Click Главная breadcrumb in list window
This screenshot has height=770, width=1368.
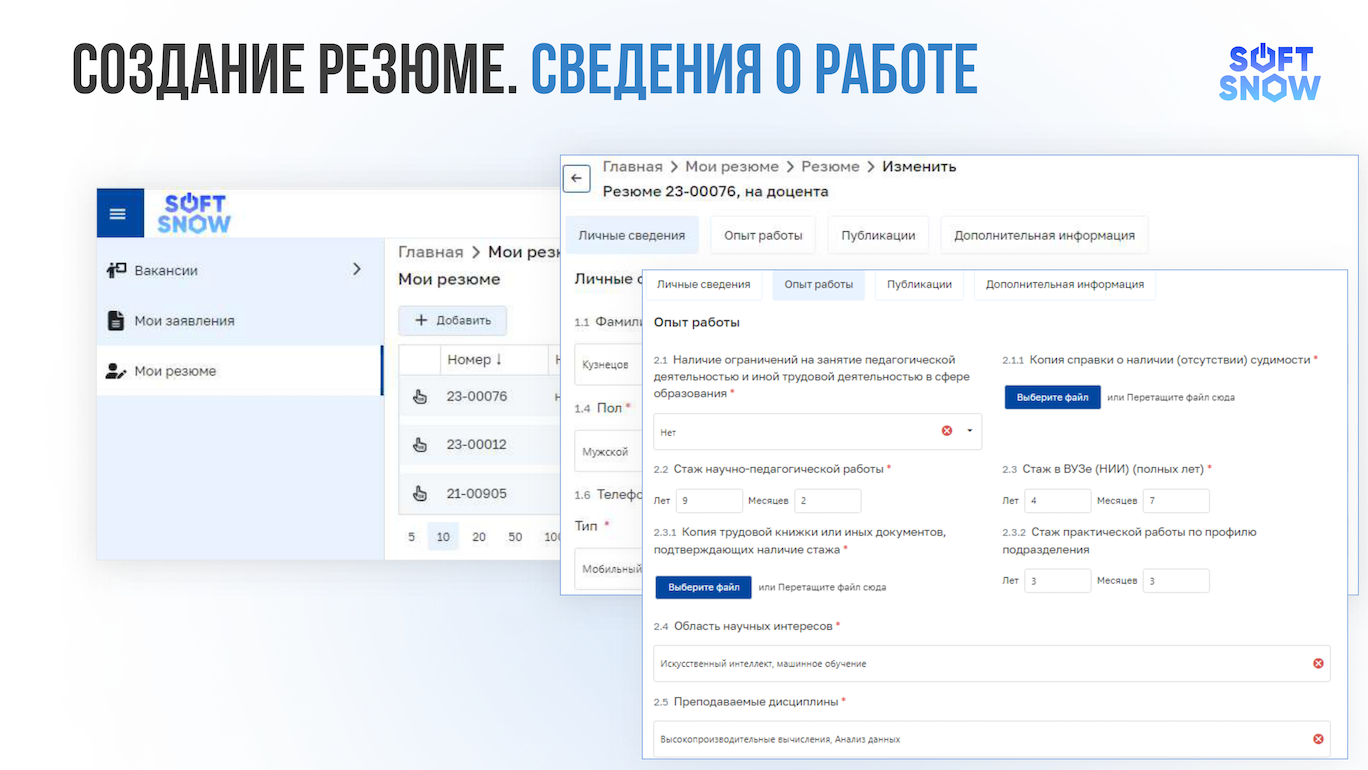pos(431,252)
